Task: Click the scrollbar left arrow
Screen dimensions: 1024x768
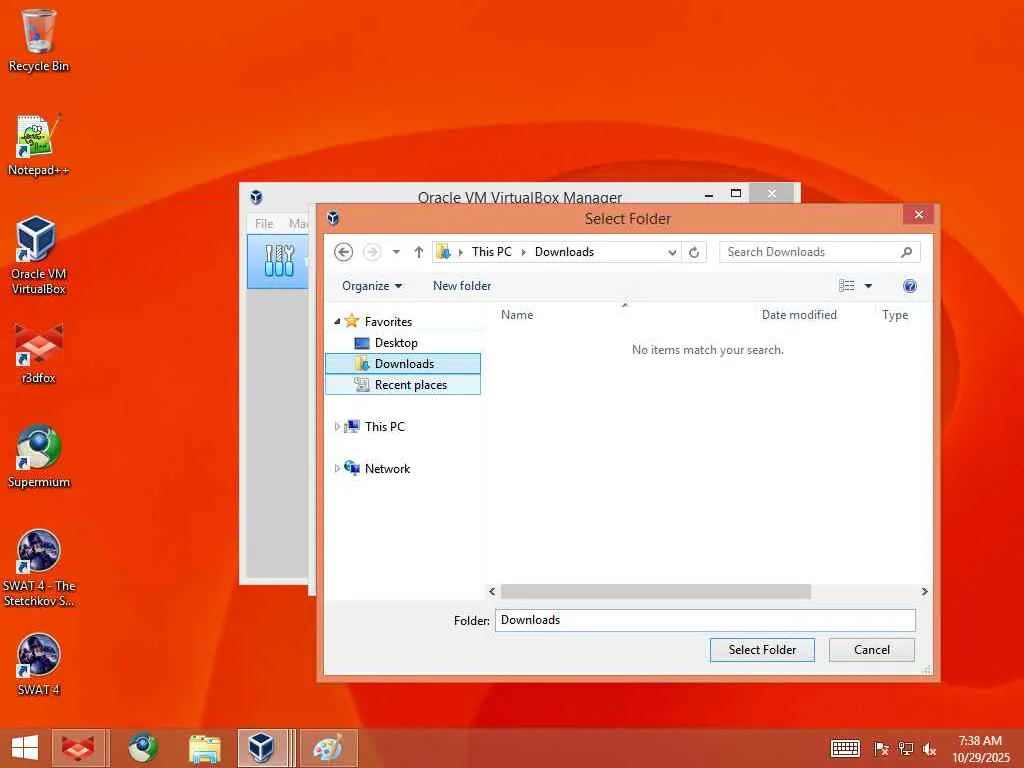Action: pyautogui.click(x=492, y=592)
